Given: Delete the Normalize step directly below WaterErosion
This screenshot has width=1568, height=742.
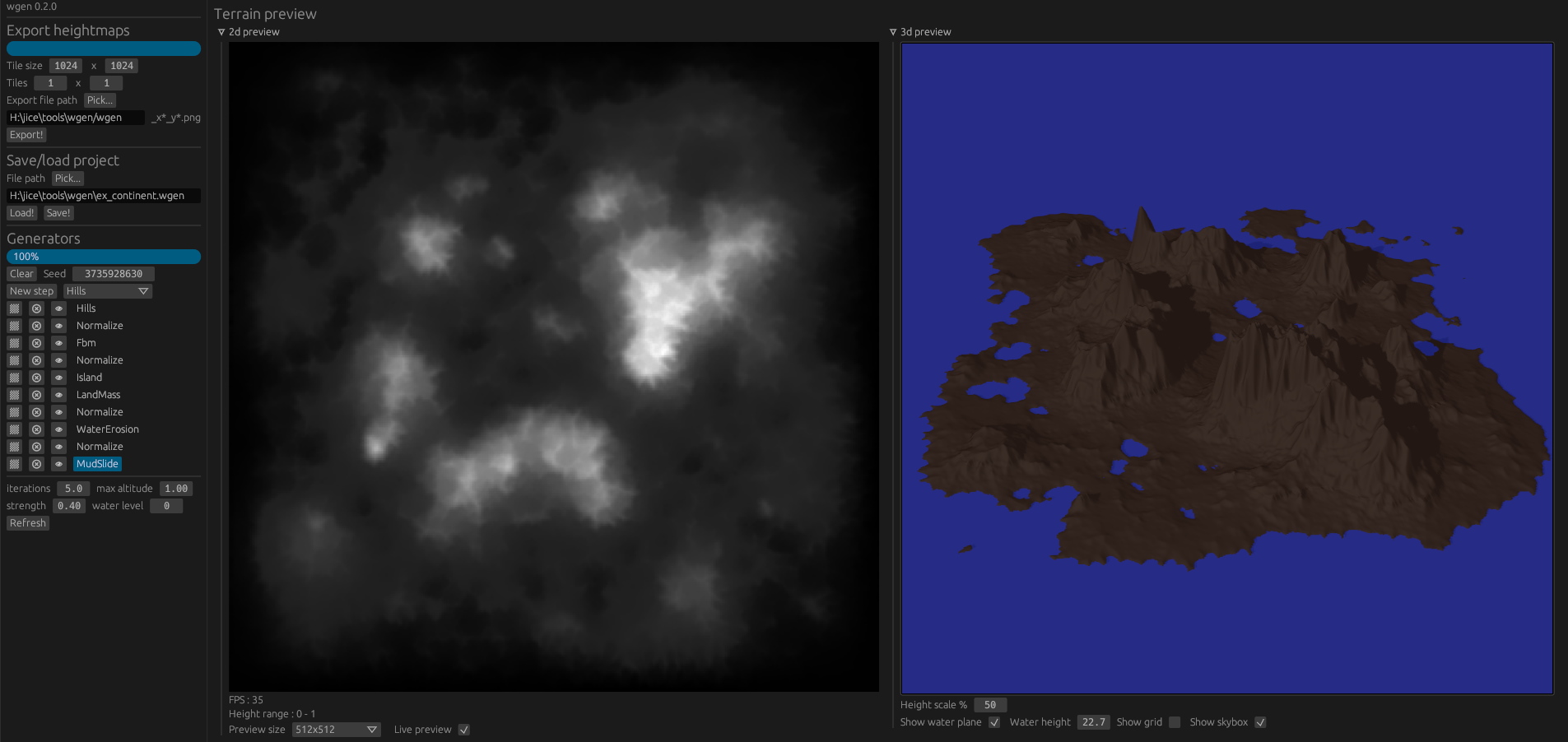Looking at the screenshot, I should 36,447.
